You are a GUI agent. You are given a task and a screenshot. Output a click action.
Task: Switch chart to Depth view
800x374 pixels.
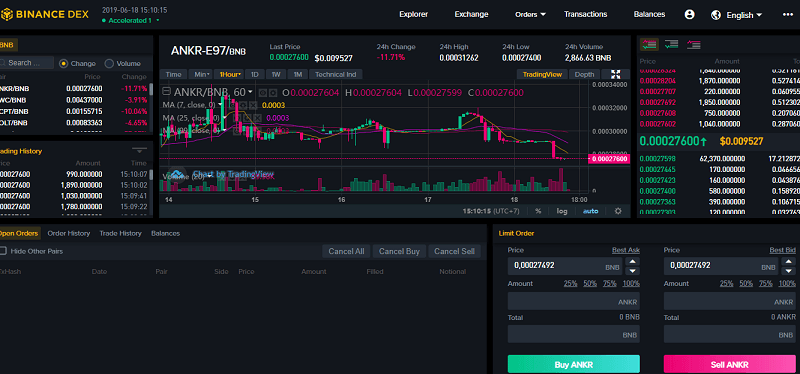584,74
